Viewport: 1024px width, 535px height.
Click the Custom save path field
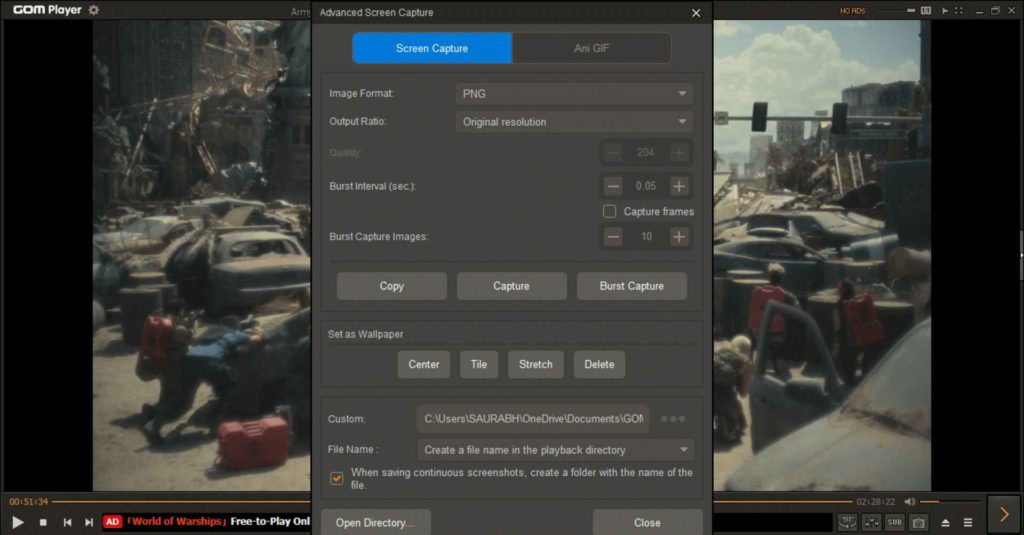pos(533,419)
